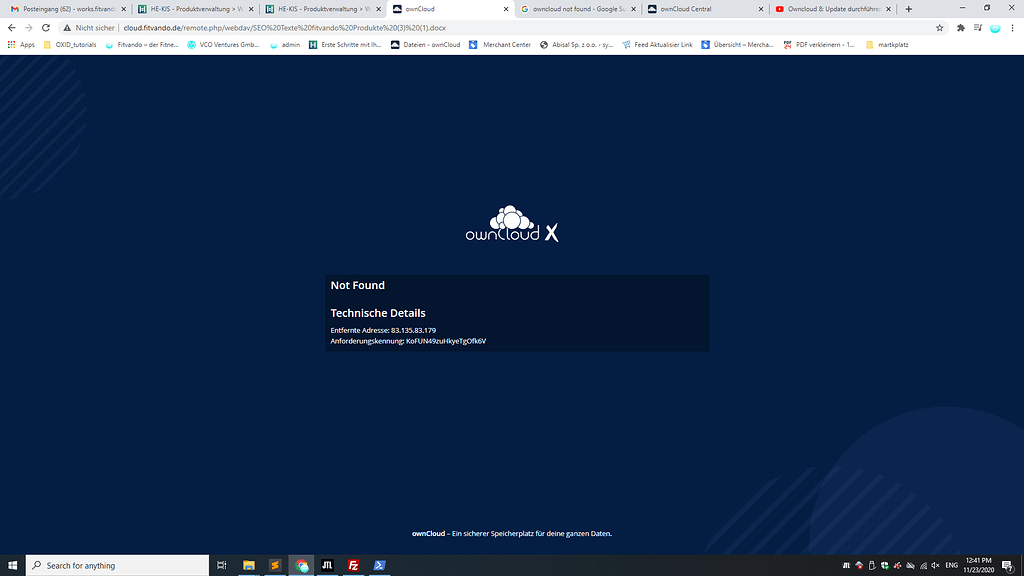Click the ownCloud X logo
Viewport: 1024px width, 576px height.
coord(512,225)
